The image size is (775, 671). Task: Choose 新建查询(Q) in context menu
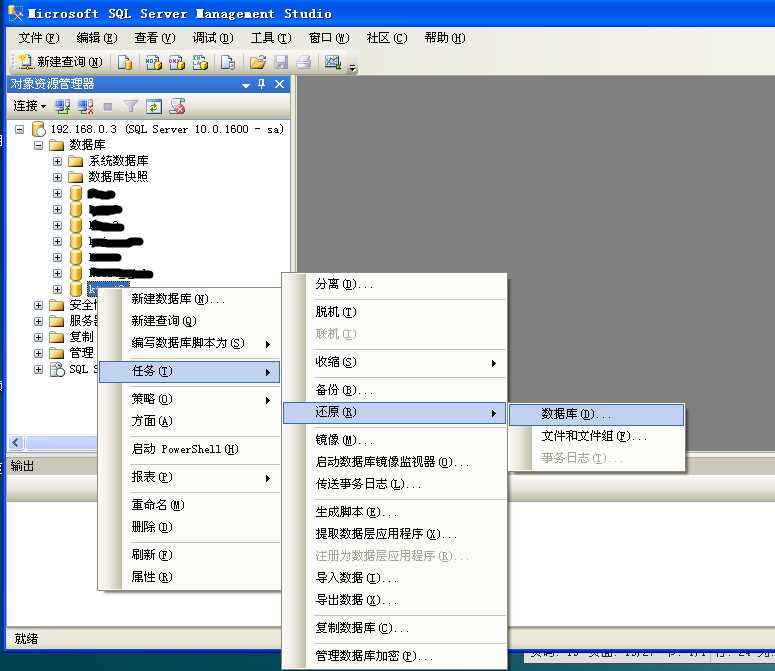point(189,321)
